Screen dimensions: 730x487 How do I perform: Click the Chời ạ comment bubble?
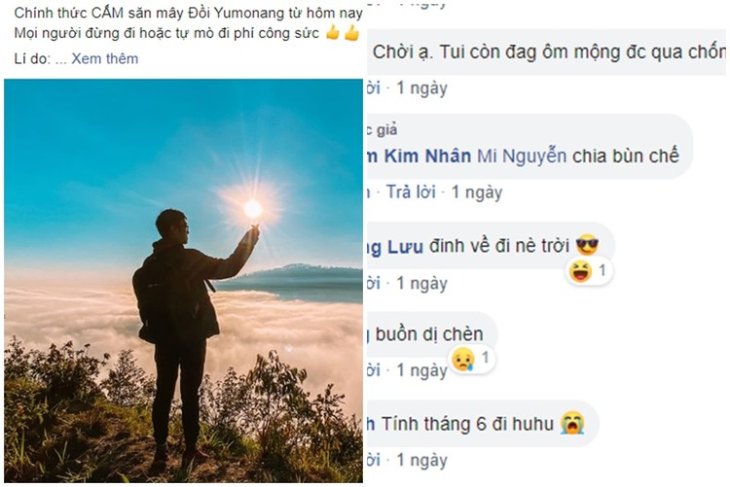[547, 52]
